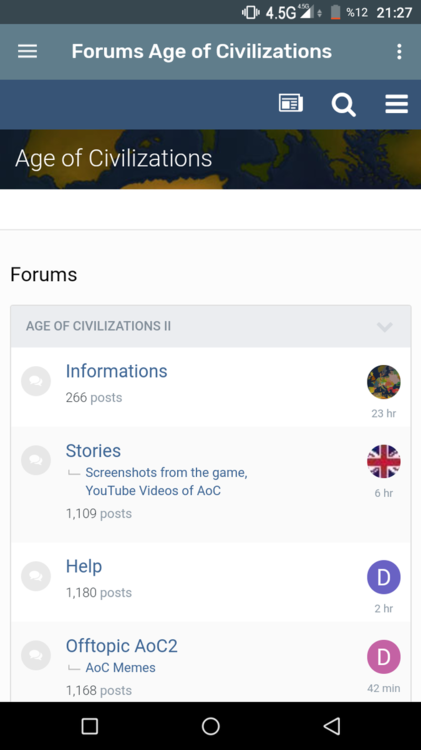The image size is (421, 750).
Task: Tap the Android home circle button
Action: [210, 726]
